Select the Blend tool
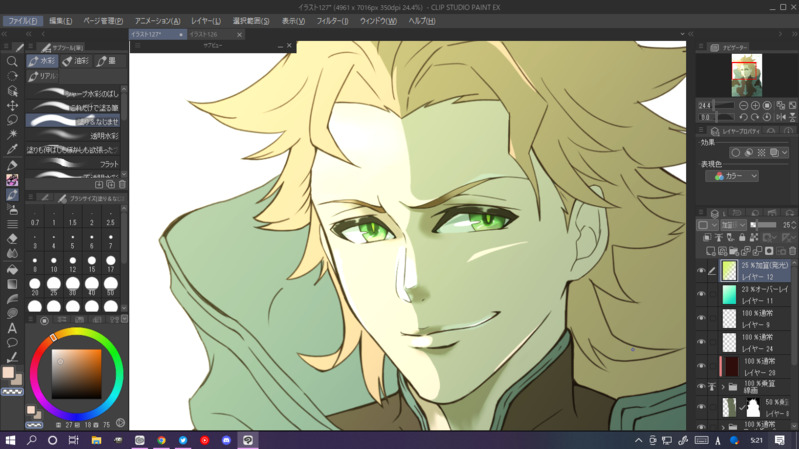This screenshot has height=449, width=799. (x=12, y=253)
